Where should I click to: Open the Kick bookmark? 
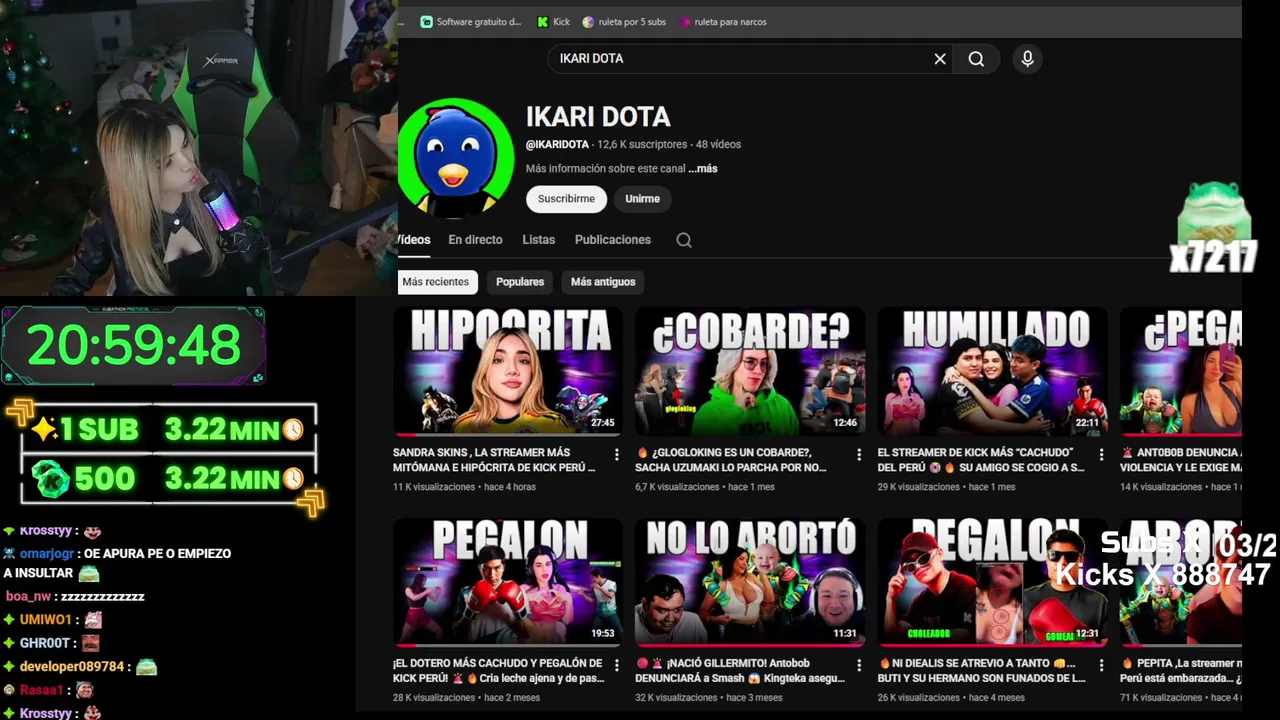pos(554,22)
